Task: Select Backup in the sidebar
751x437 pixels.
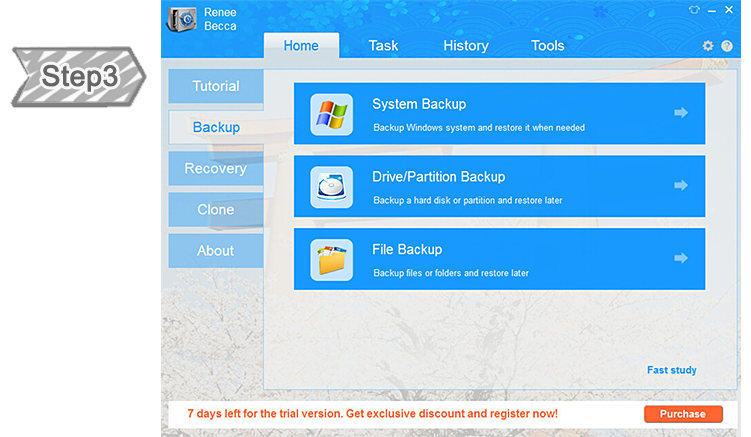Action: pos(216,127)
